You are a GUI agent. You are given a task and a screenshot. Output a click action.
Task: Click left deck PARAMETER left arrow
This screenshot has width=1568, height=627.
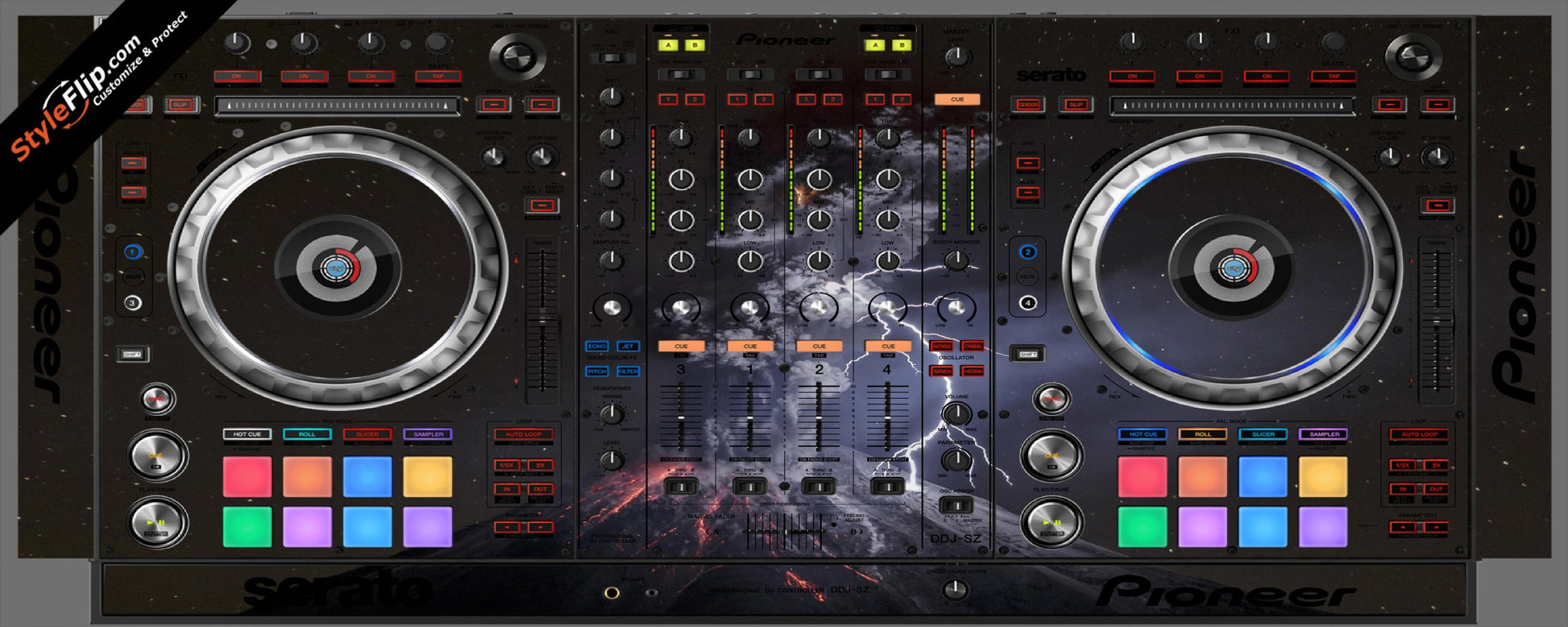pyautogui.click(x=507, y=527)
